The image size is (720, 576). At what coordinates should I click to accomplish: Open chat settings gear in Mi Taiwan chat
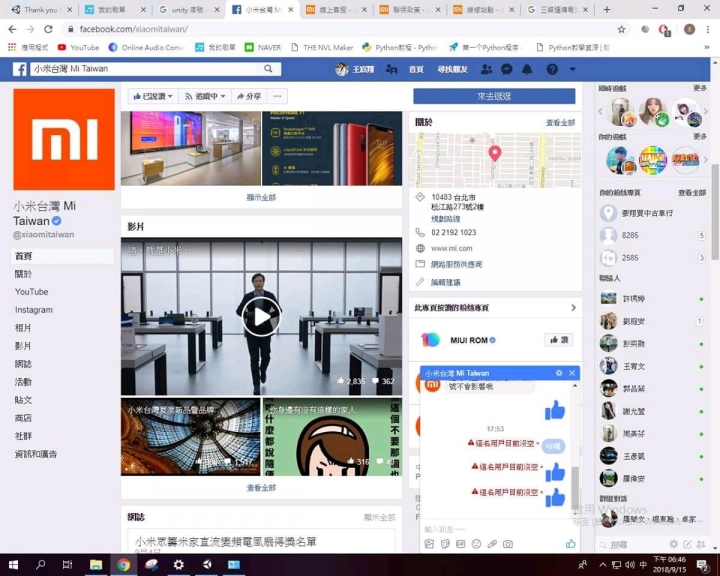[559, 373]
